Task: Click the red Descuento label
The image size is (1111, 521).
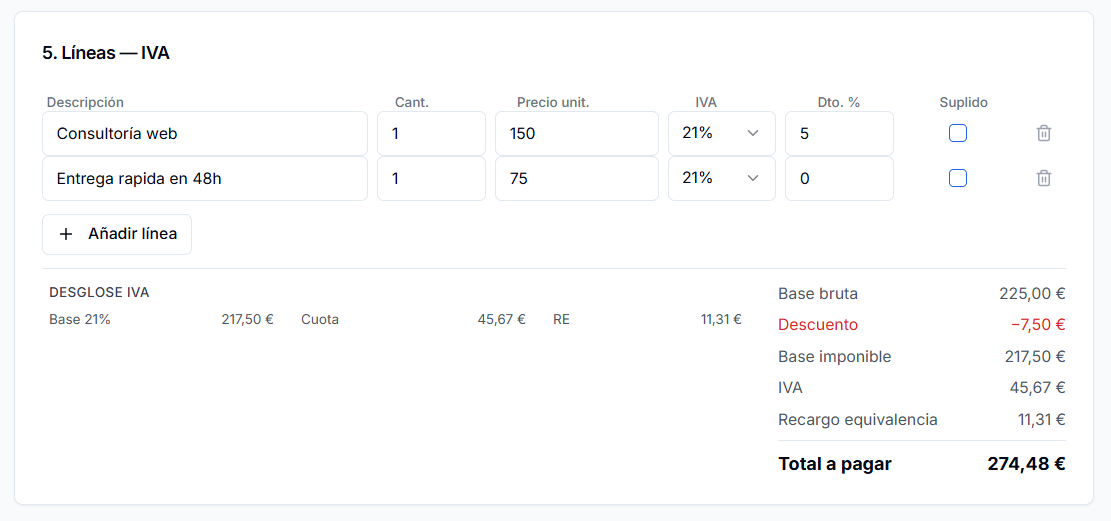Action: coord(818,325)
